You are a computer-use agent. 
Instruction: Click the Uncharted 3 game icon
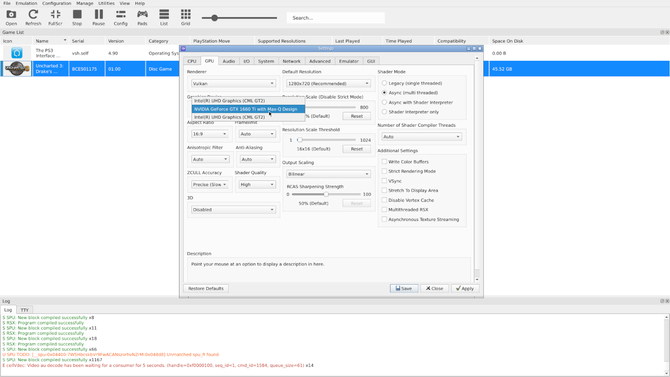(x=17, y=69)
